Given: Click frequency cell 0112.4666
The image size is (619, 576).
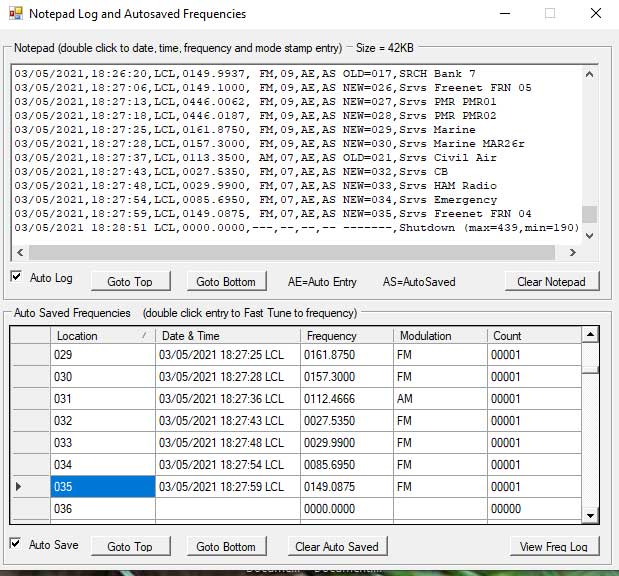Looking at the screenshot, I should (x=347, y=399).
